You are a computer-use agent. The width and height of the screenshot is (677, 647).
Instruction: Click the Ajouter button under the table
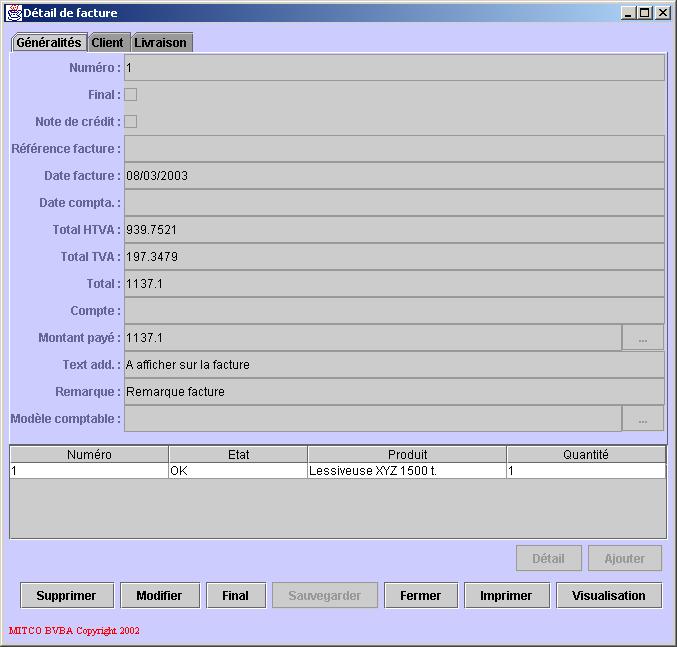(x=625, y=558)
